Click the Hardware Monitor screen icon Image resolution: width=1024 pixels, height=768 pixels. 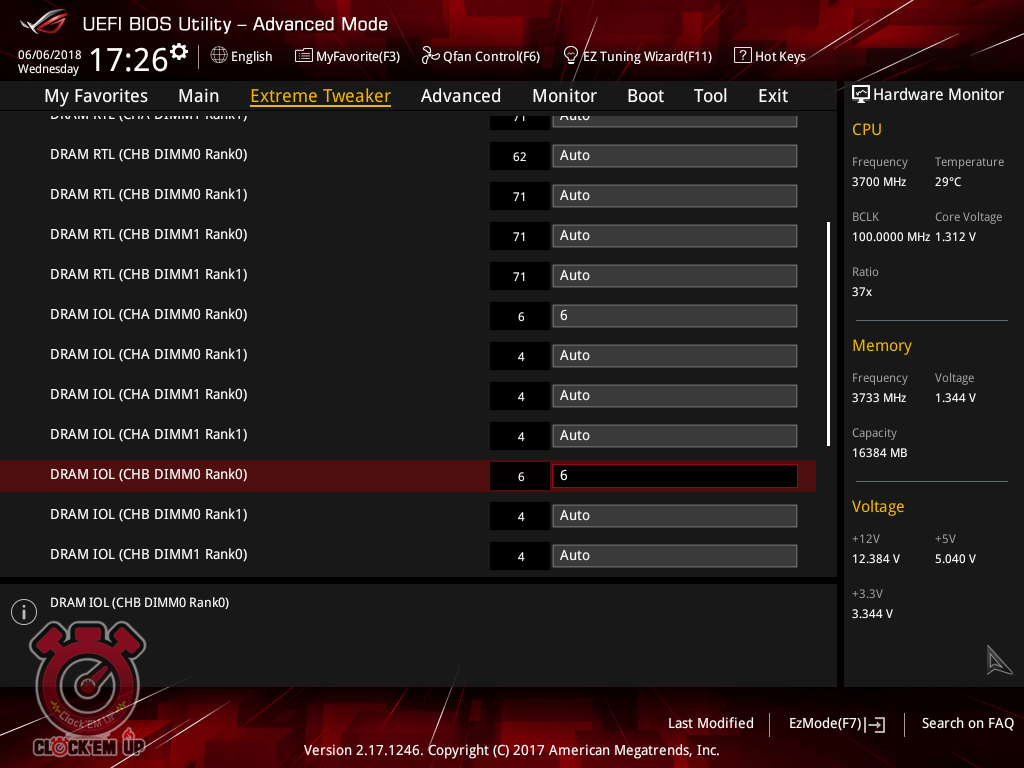[x=860, y=94]
